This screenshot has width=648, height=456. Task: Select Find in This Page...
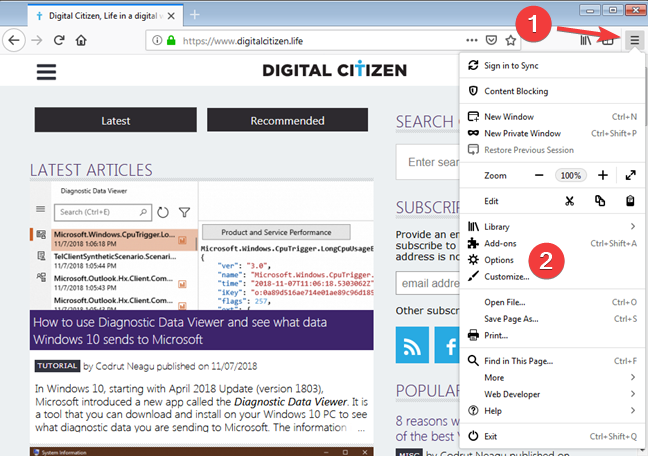point(552,361)
